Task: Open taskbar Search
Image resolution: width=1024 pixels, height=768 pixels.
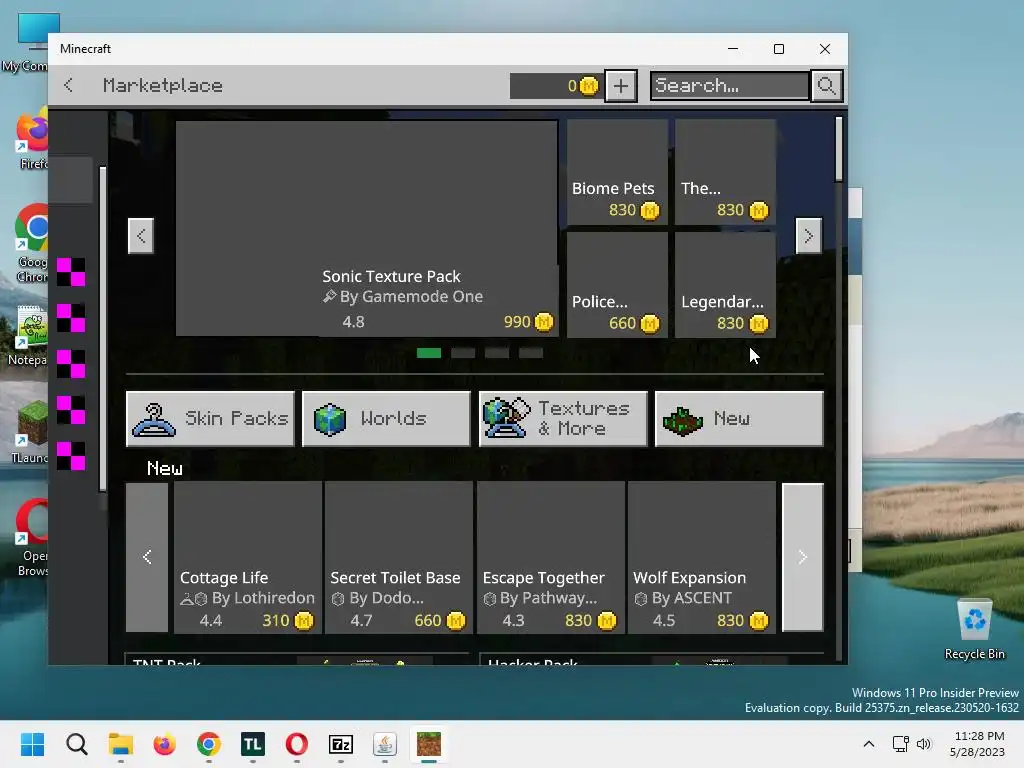Action: (76, 744)
